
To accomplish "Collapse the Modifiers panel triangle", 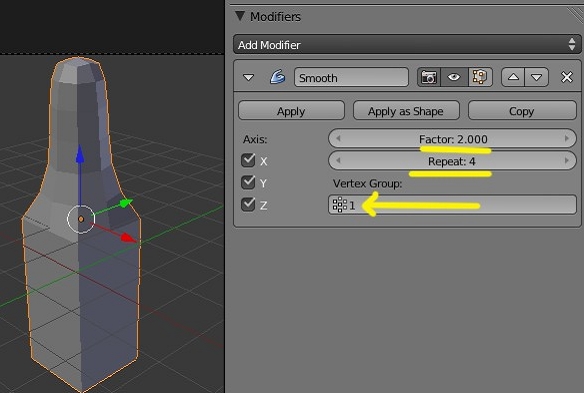I will click(x=240, y=16).
